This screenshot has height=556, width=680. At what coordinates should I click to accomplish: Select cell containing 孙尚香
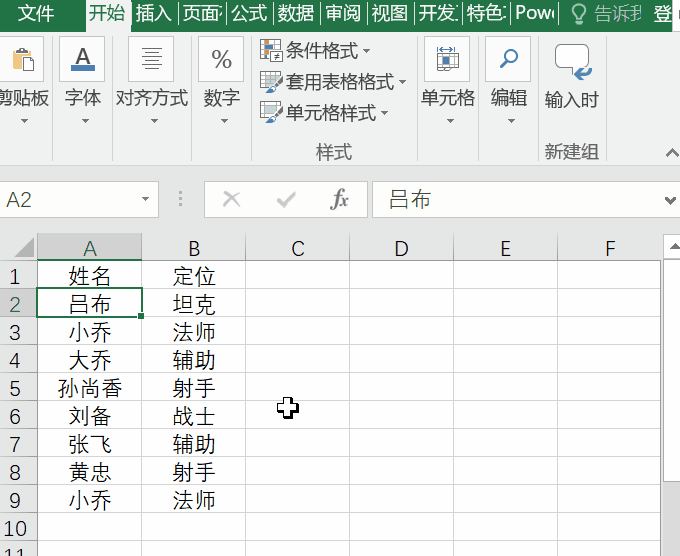[89, 388]
